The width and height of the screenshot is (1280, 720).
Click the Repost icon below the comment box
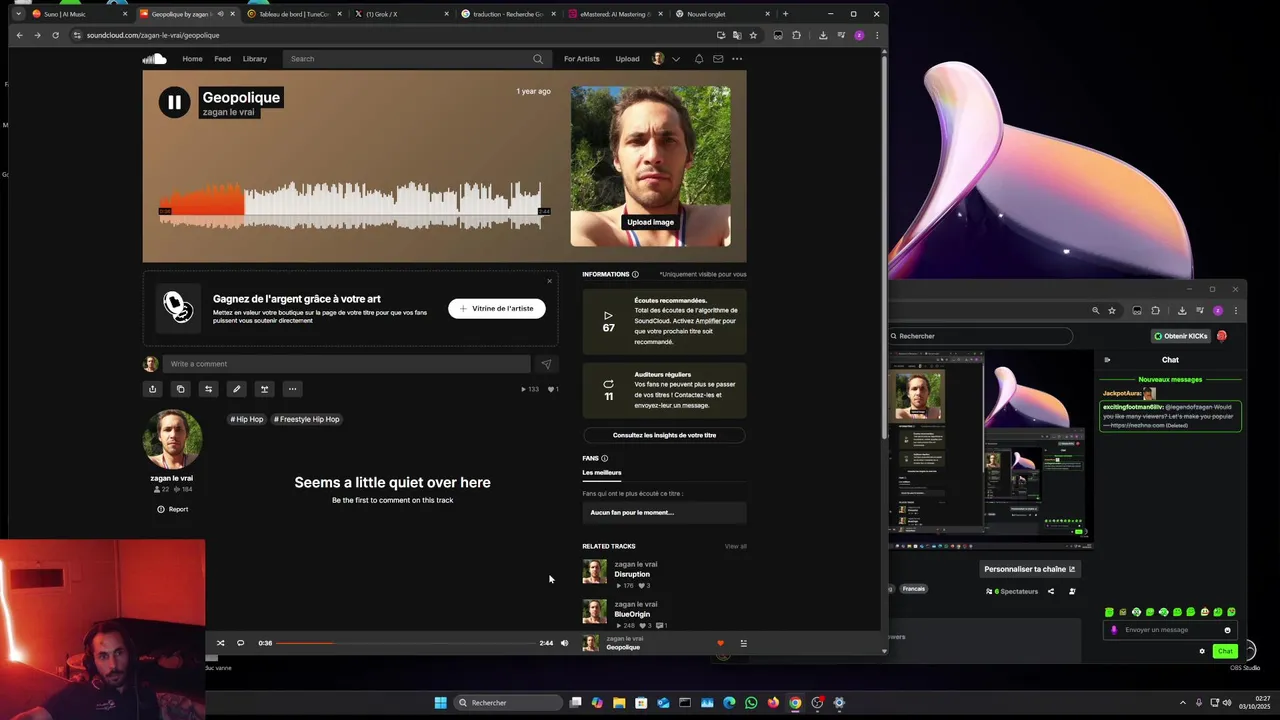[x=209, y=389]
